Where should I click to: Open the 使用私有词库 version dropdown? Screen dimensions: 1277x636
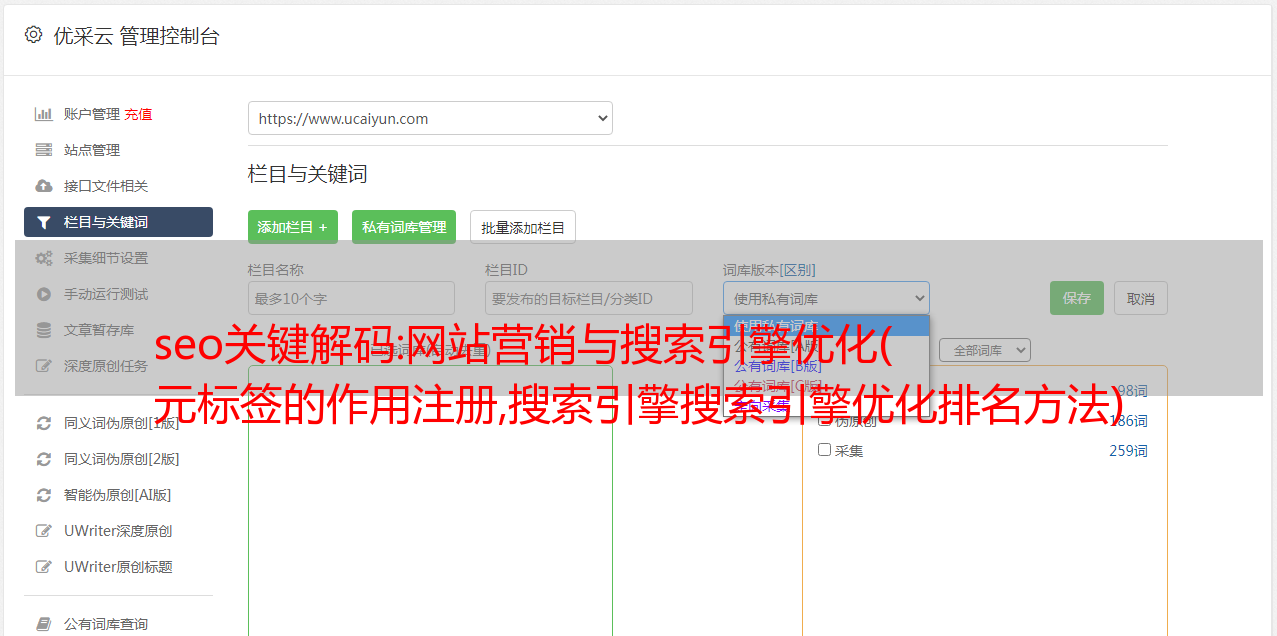[826, 298]
